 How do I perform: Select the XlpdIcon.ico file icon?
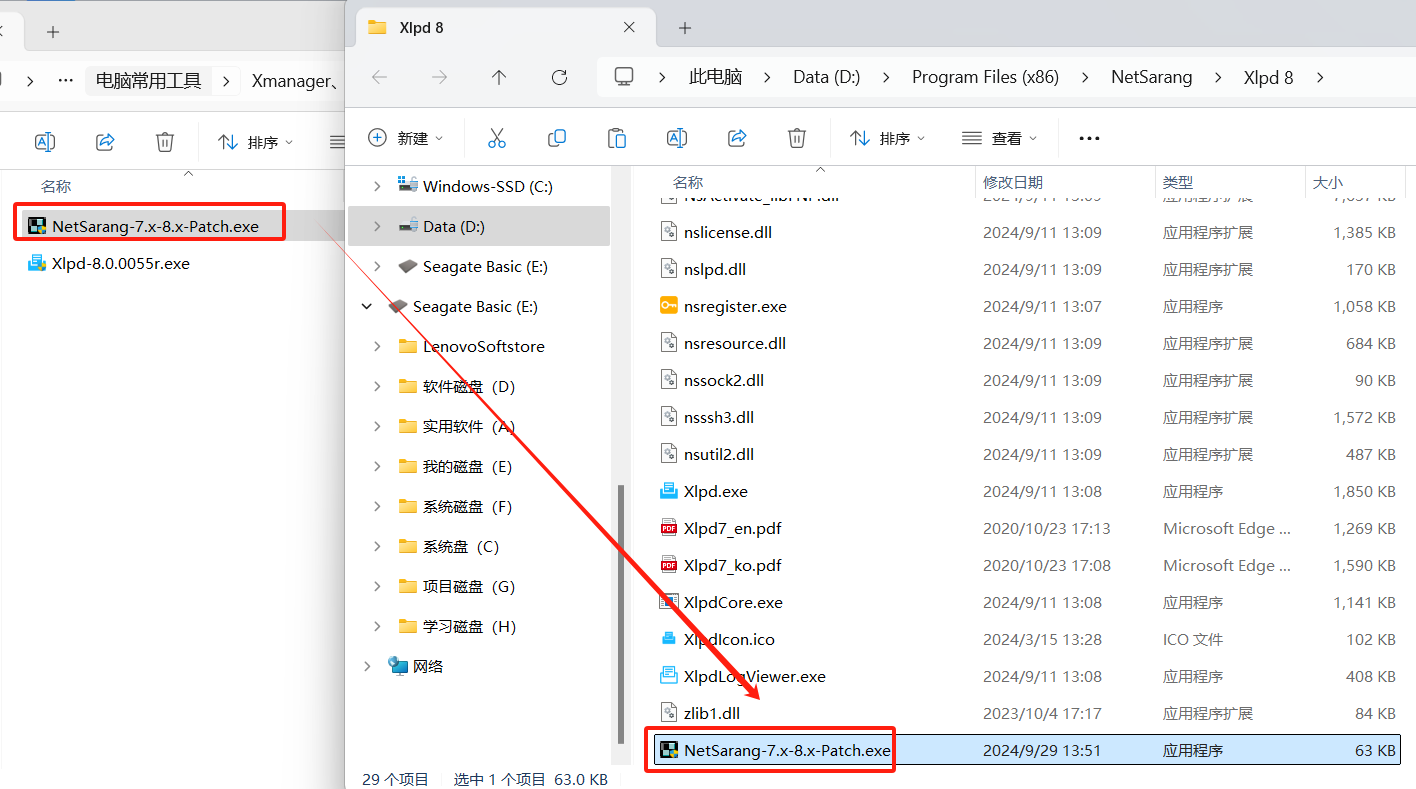669,639
